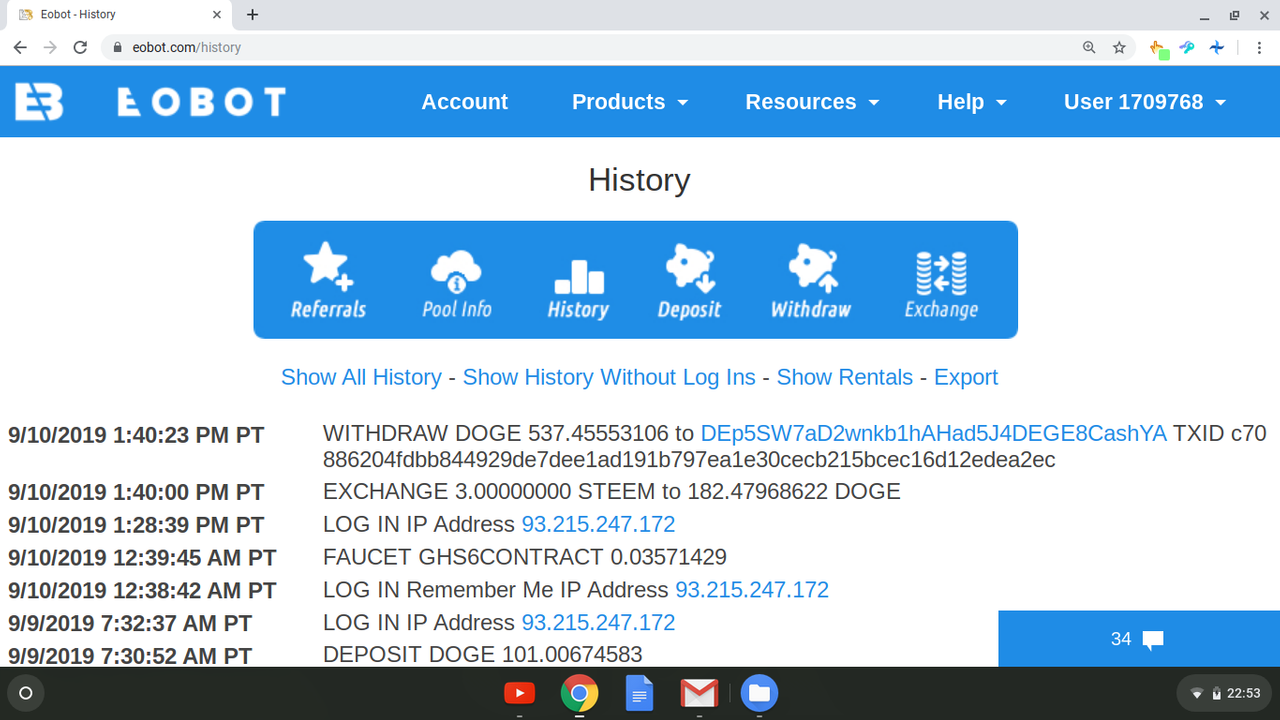This screenshot has height=720, width=1280.
Task: Click the Export link
Action: pyautogui.click(x=966, y=377)
